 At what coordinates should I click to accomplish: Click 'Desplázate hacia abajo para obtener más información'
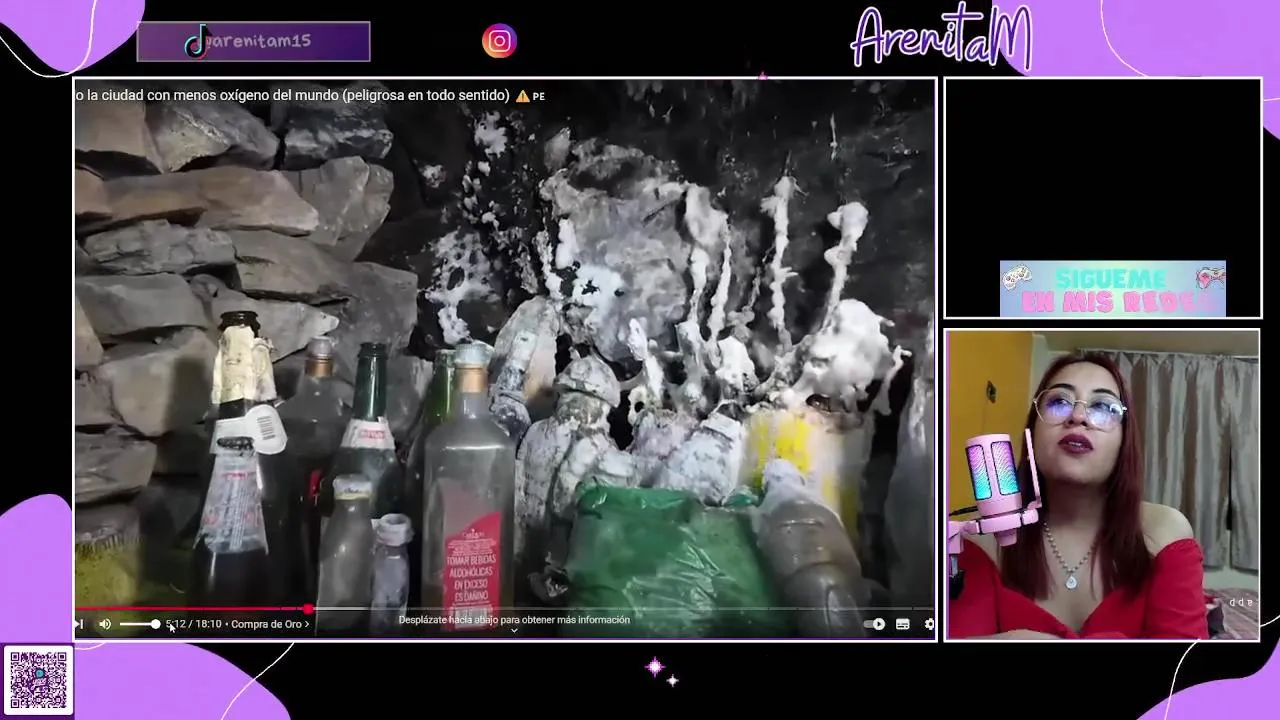pos(514,620)
